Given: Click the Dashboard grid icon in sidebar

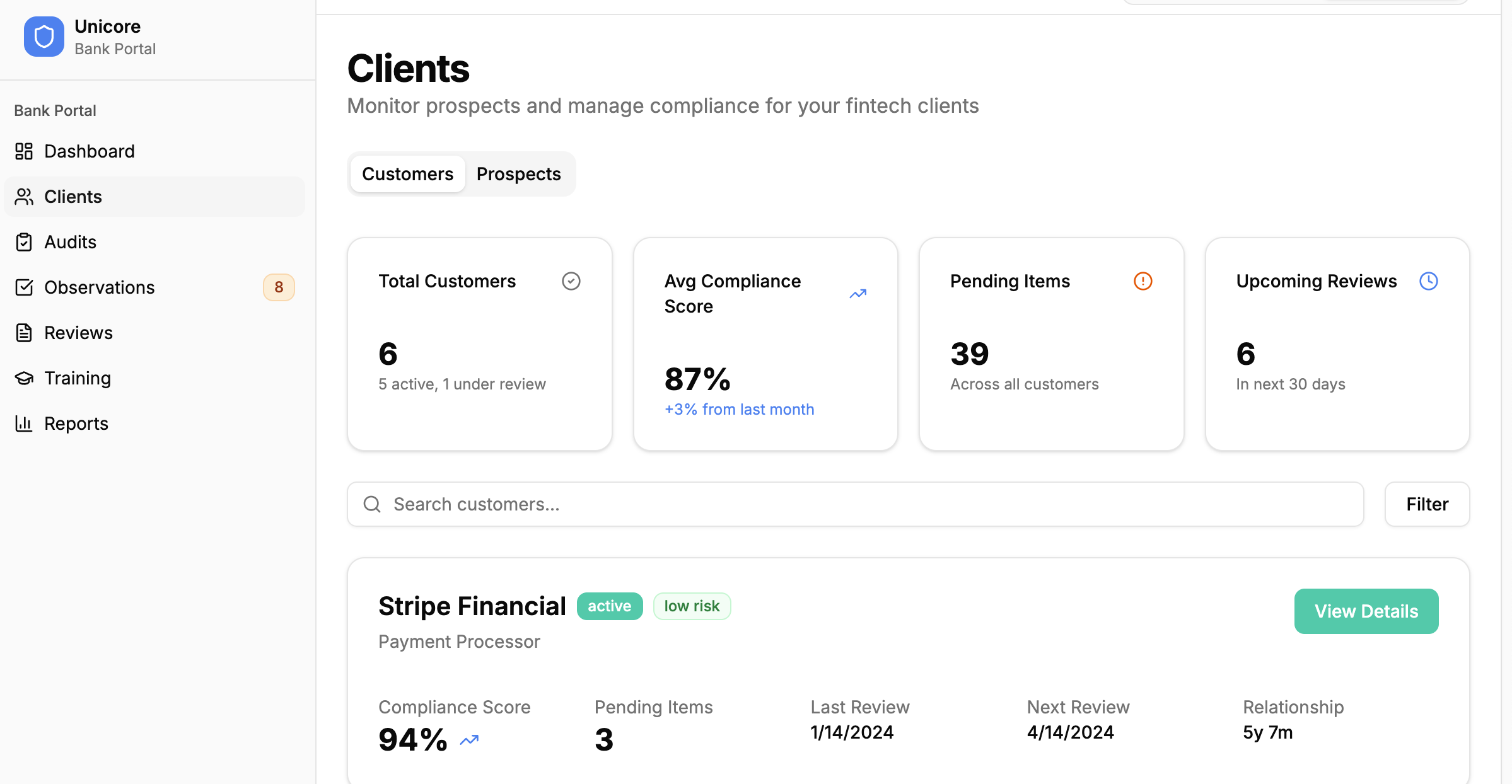Looking at the screenshot, I should pos(24,151).
